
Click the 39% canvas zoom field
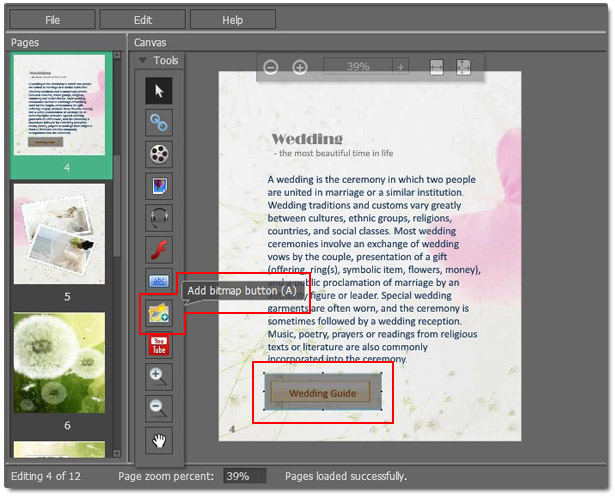click(358, 66)
